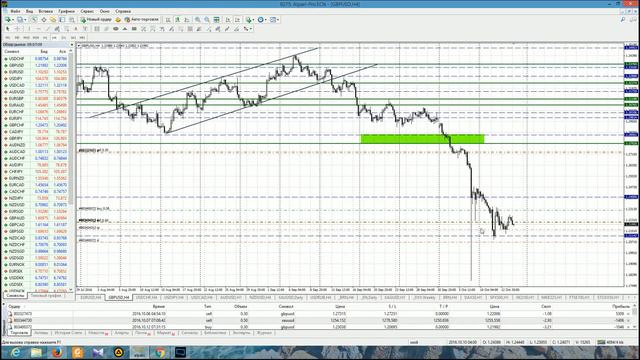Select the triangle shape tool
640x360 pixels.
125,29
